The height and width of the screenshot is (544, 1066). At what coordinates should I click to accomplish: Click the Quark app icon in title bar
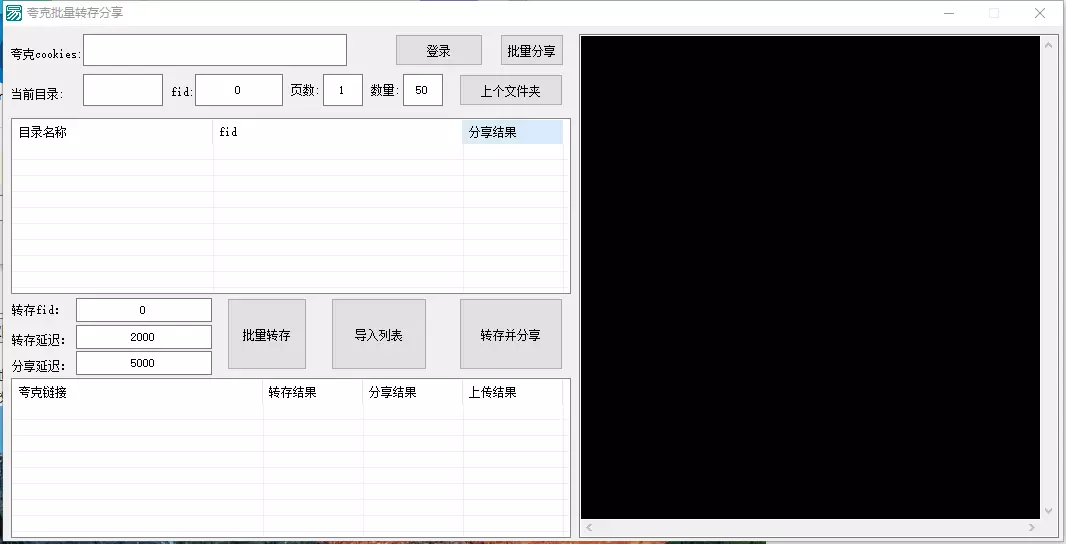click(x=14, y=13)
